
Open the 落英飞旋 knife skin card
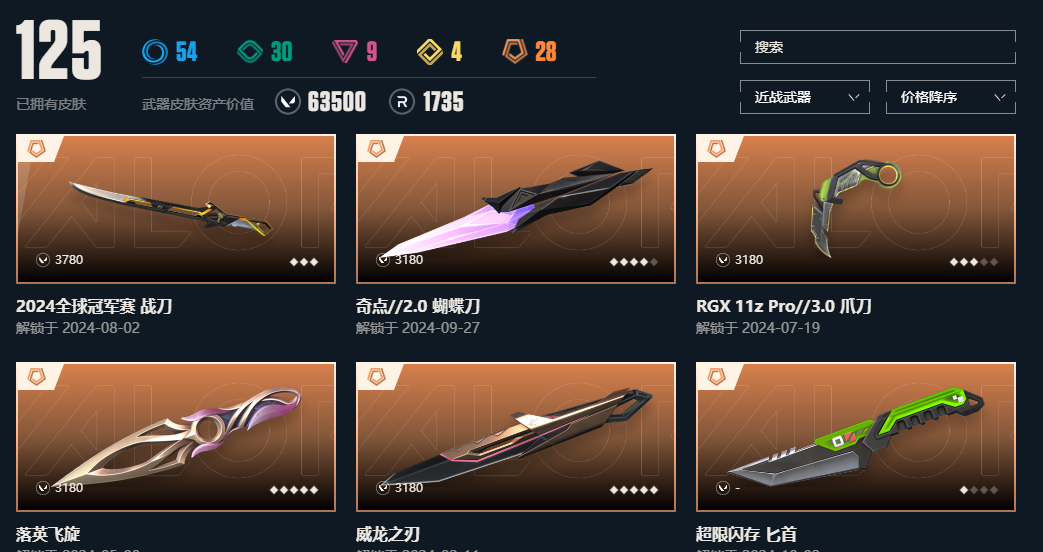point(176,437)
